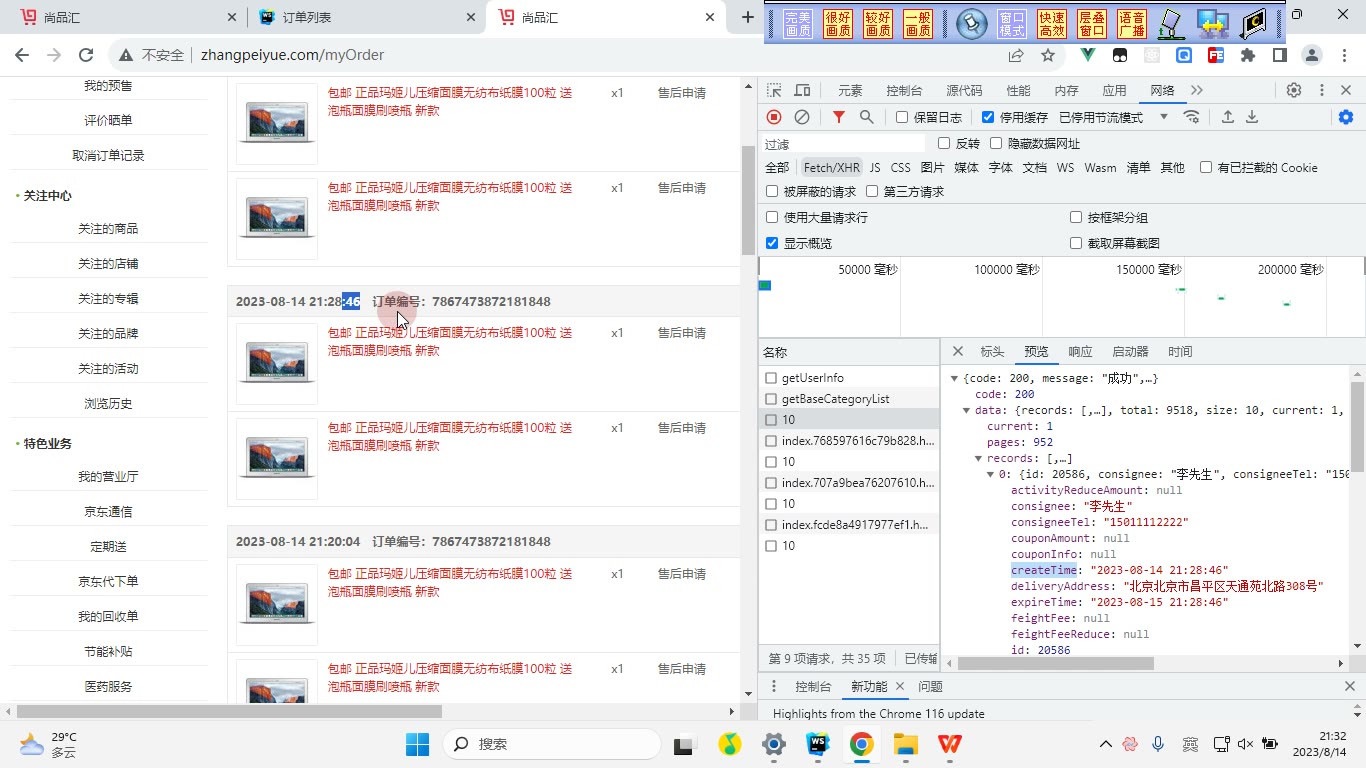1366x768 pixels.
Task: Open DevTools settings gear
Action: point(1294,90)
